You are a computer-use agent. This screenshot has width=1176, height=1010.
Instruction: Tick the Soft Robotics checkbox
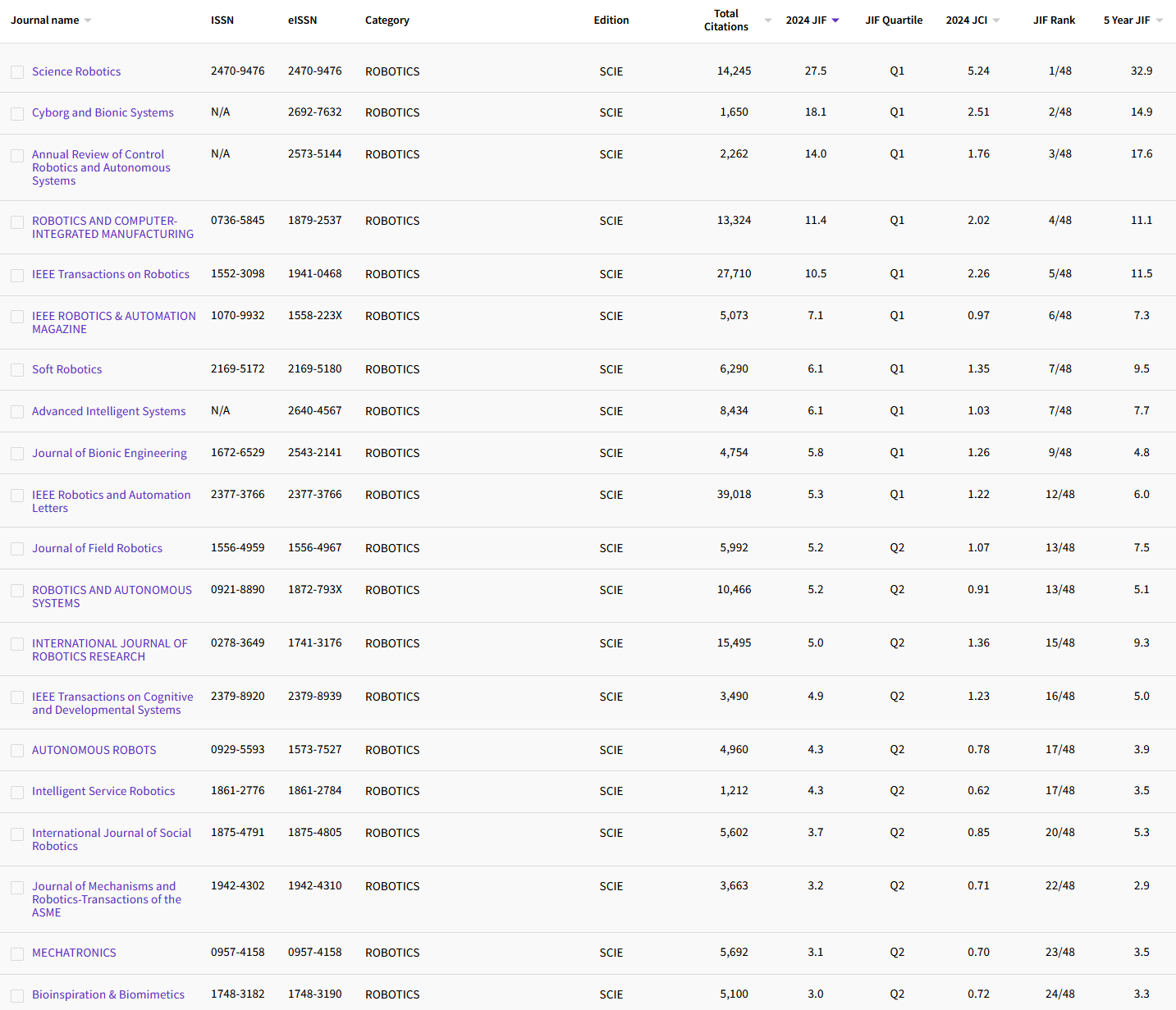click(17, 370)
